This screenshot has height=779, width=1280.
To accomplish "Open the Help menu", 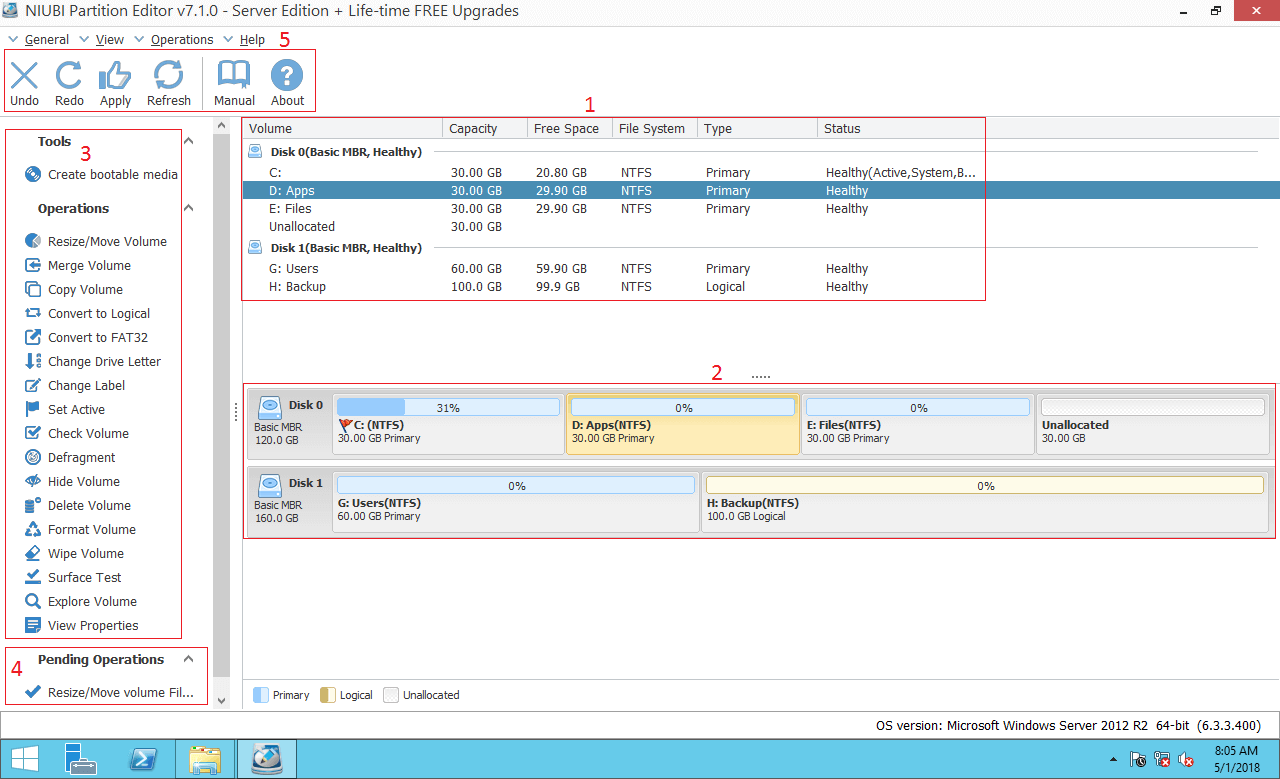I will coord(251,39).
